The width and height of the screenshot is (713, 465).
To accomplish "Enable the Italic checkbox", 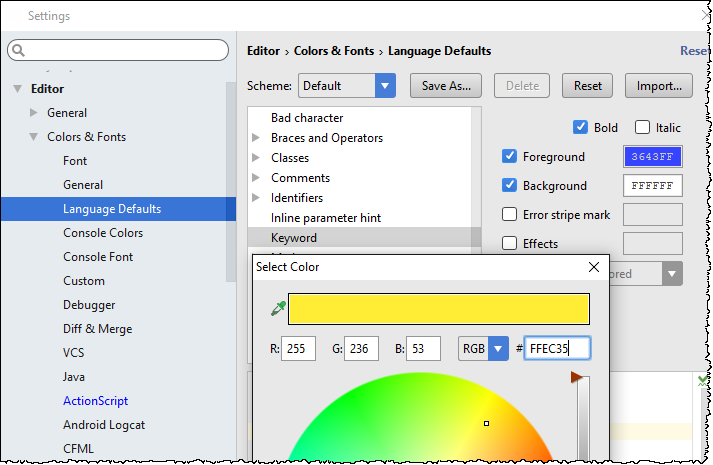I will [641, 128].
